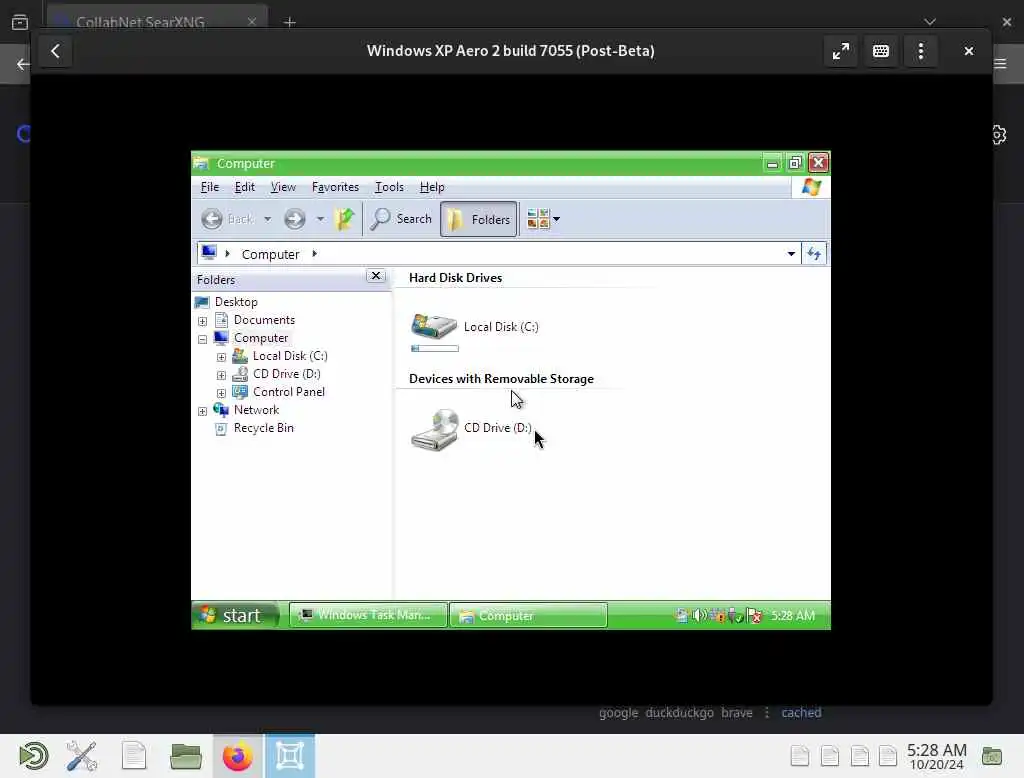Switch to Windows Task Manager taskbar button
The height and width of the screenshot is (778, 1024).
tap(368, 615)
